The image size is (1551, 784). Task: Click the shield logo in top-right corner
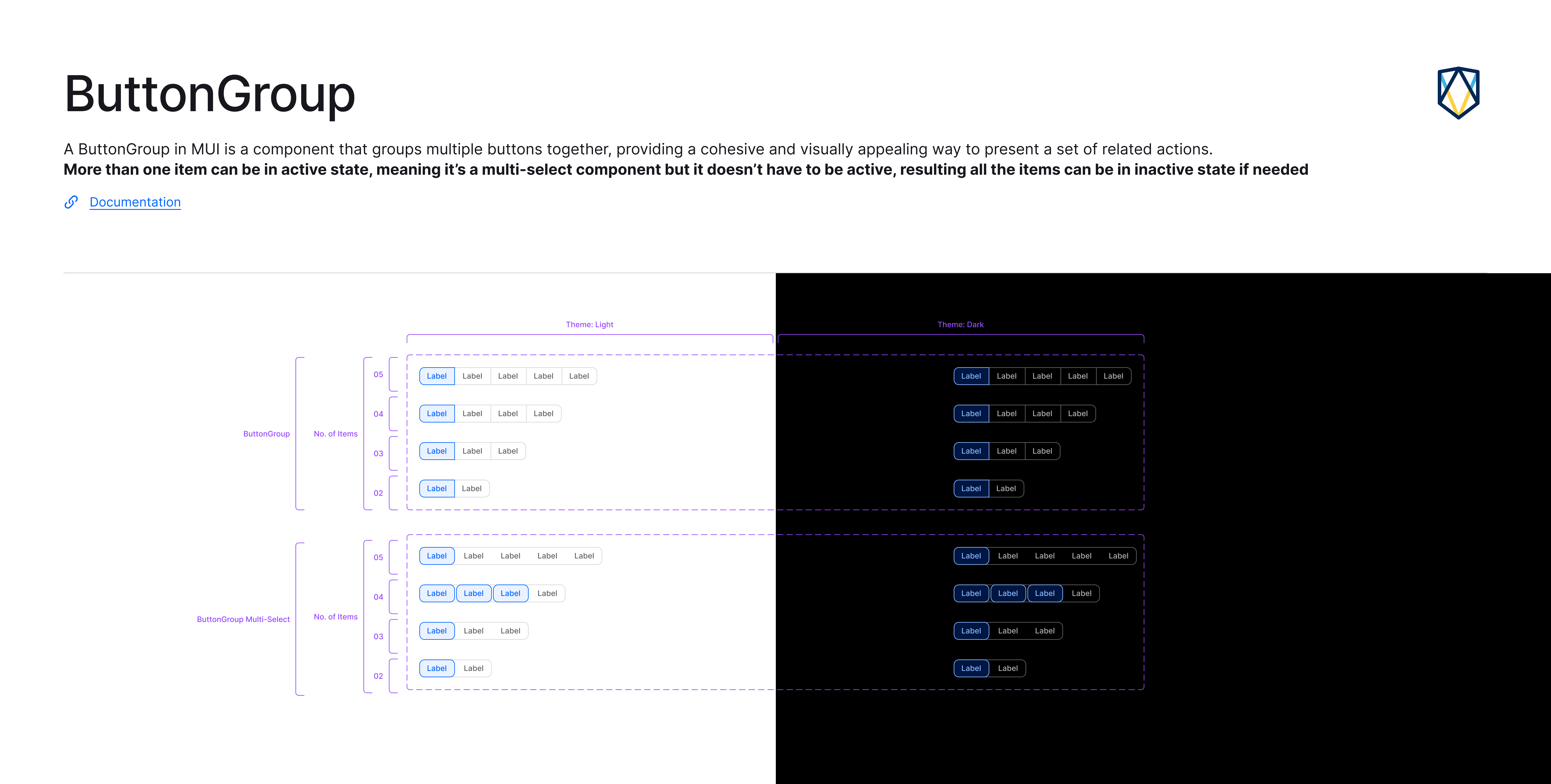1458,93
